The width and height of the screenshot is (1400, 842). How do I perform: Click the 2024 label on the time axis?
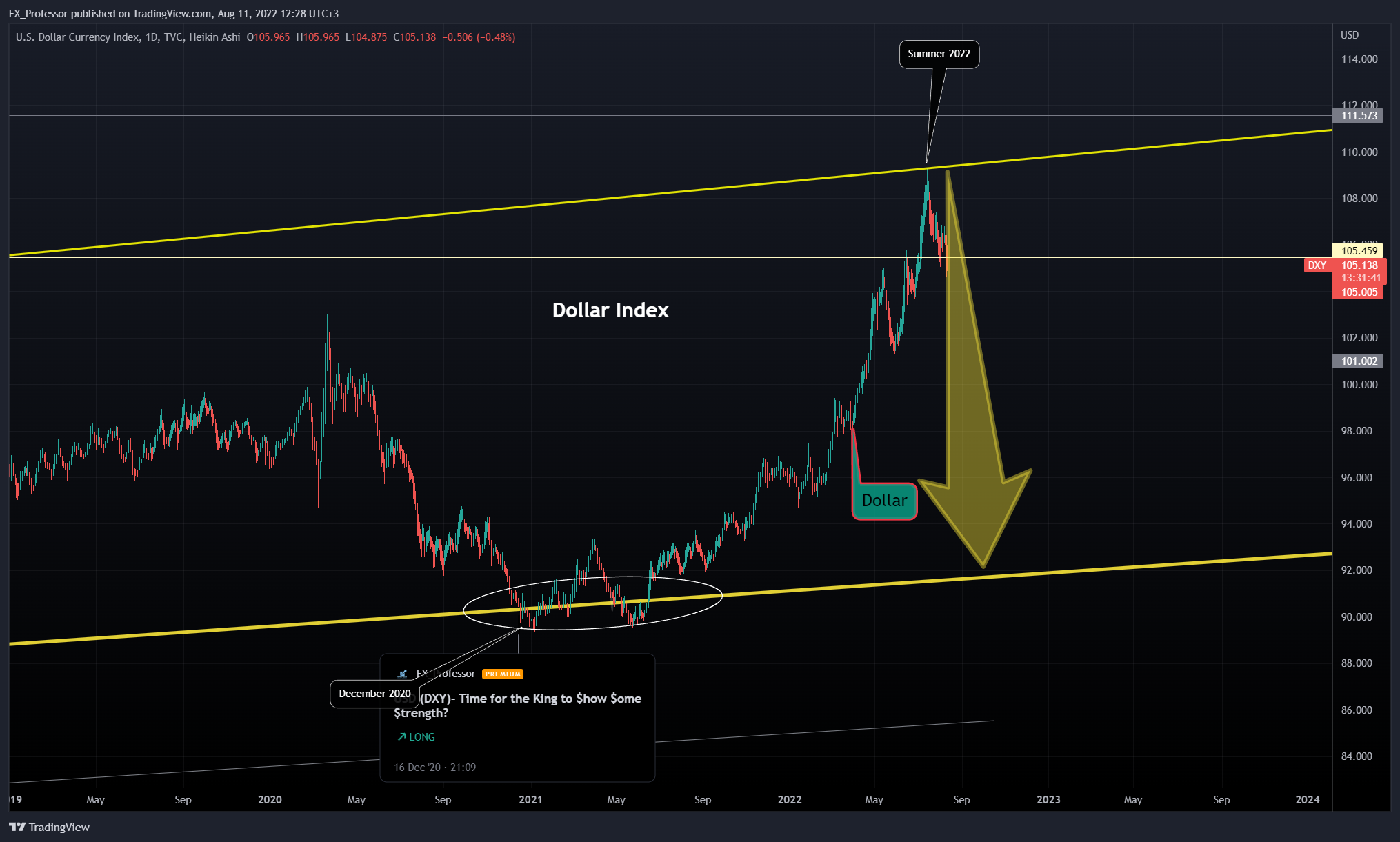point(1308,800)
